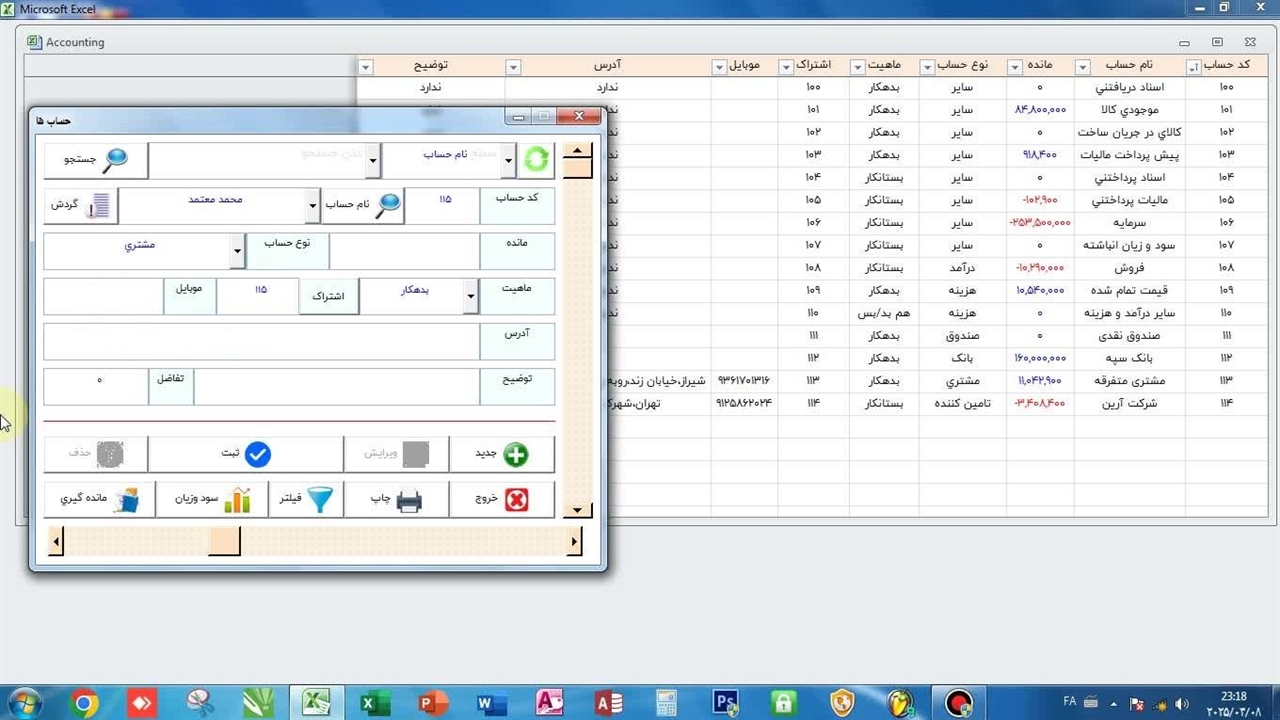
Task: Click the form's vertical scroll down arrow
Action: pyautogui.click(x=577, y=510)
